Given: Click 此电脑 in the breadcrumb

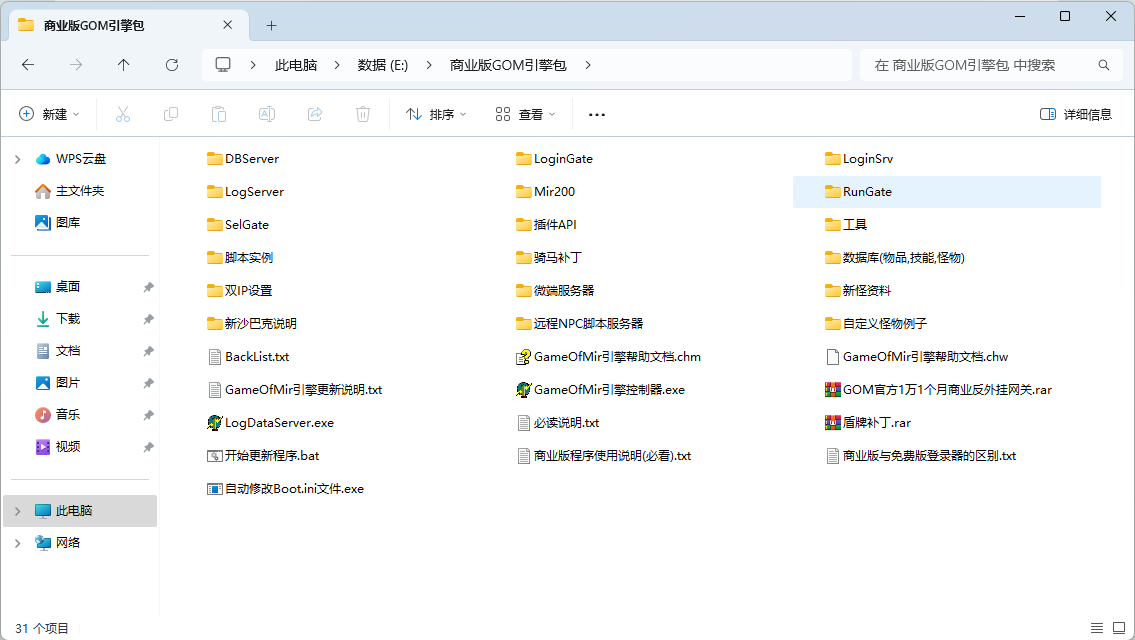Looking at the screenshot, I should pyautogui.click(x=296, y=65).
